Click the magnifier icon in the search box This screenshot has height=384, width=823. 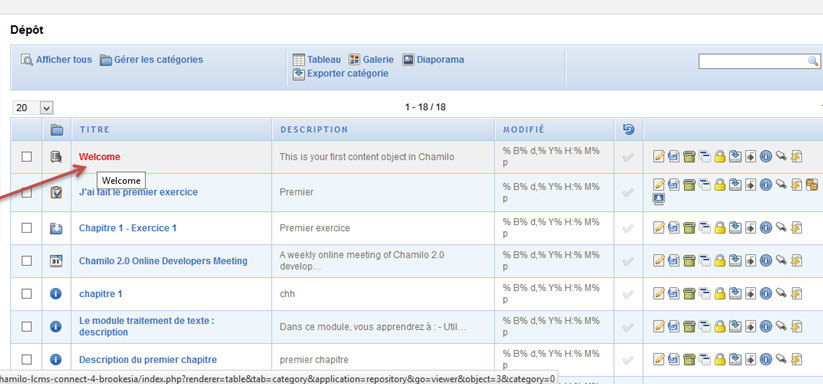click(x=813, y=61)
